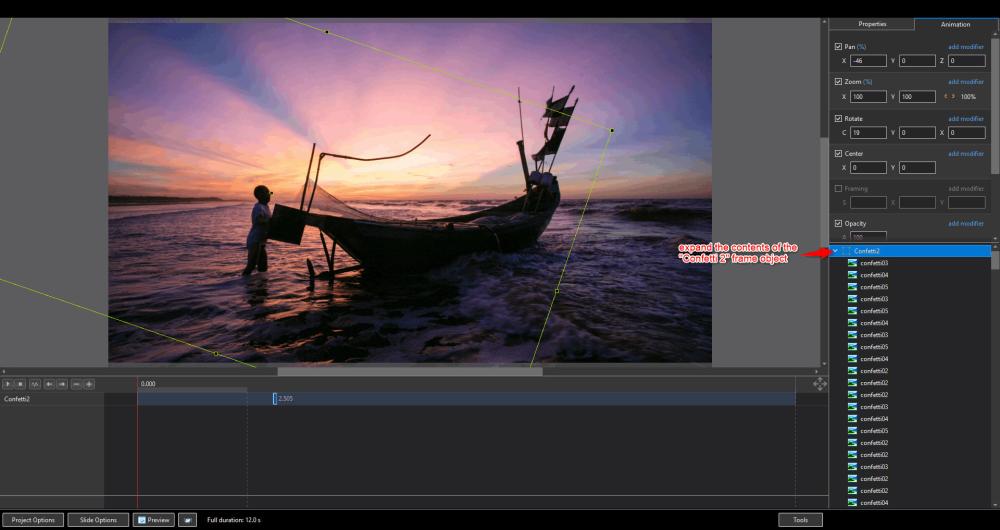Jump to the next keyframe
This screenshot has height=530, width=1000.
pyautogui.click(x=62, y=384)
